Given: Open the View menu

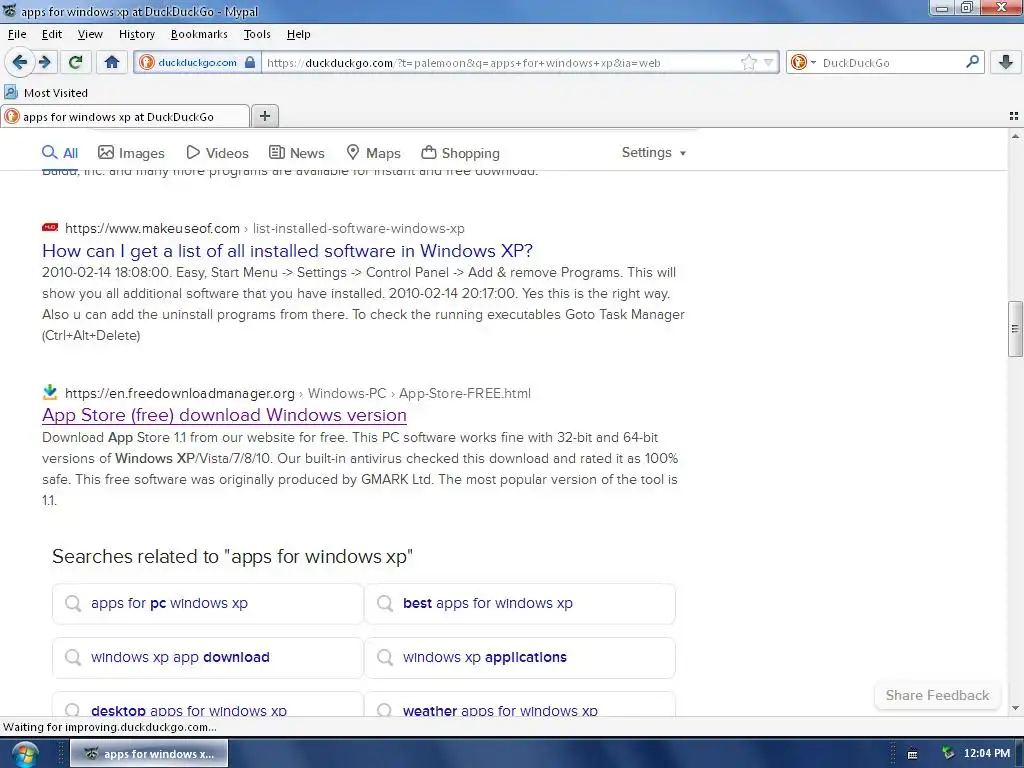Looking at the screenshot, I should tap(90, 34).
